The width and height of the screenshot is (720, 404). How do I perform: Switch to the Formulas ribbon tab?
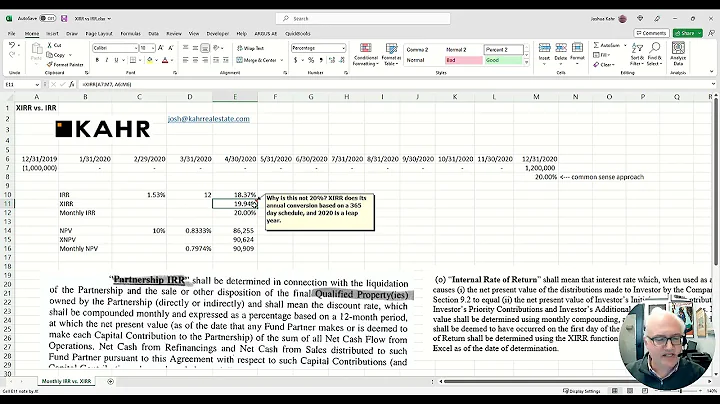pyautogui.click(x=130, y=34)
